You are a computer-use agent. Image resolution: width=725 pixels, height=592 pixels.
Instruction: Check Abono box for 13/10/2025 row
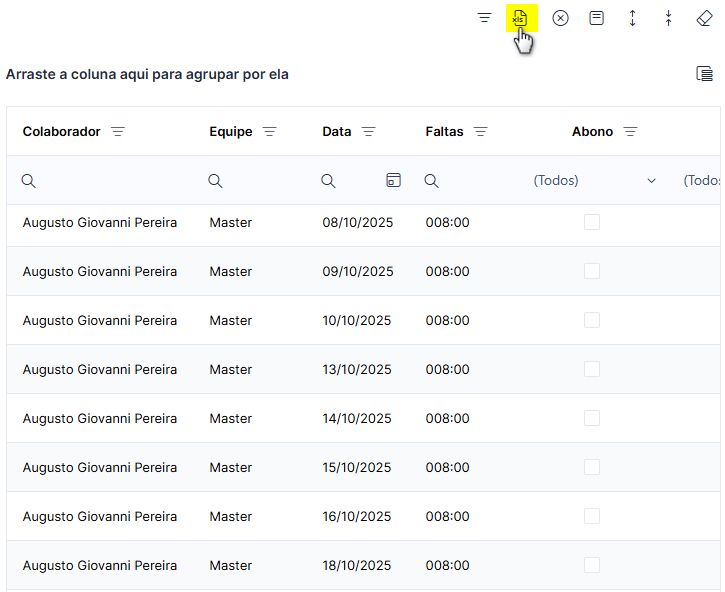(x=592, y=369)
